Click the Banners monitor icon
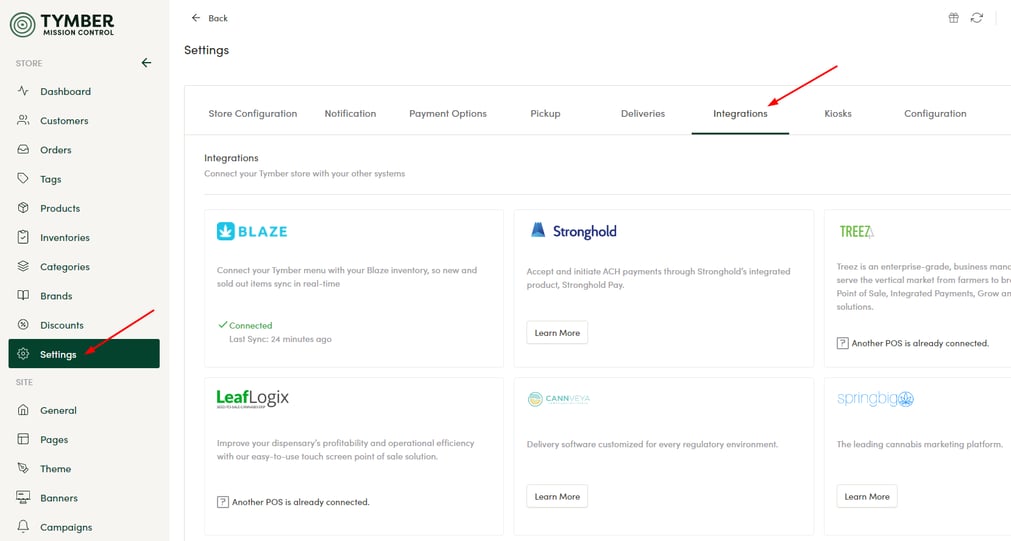This screenshot has height=541, width=1011. (23, 497)
